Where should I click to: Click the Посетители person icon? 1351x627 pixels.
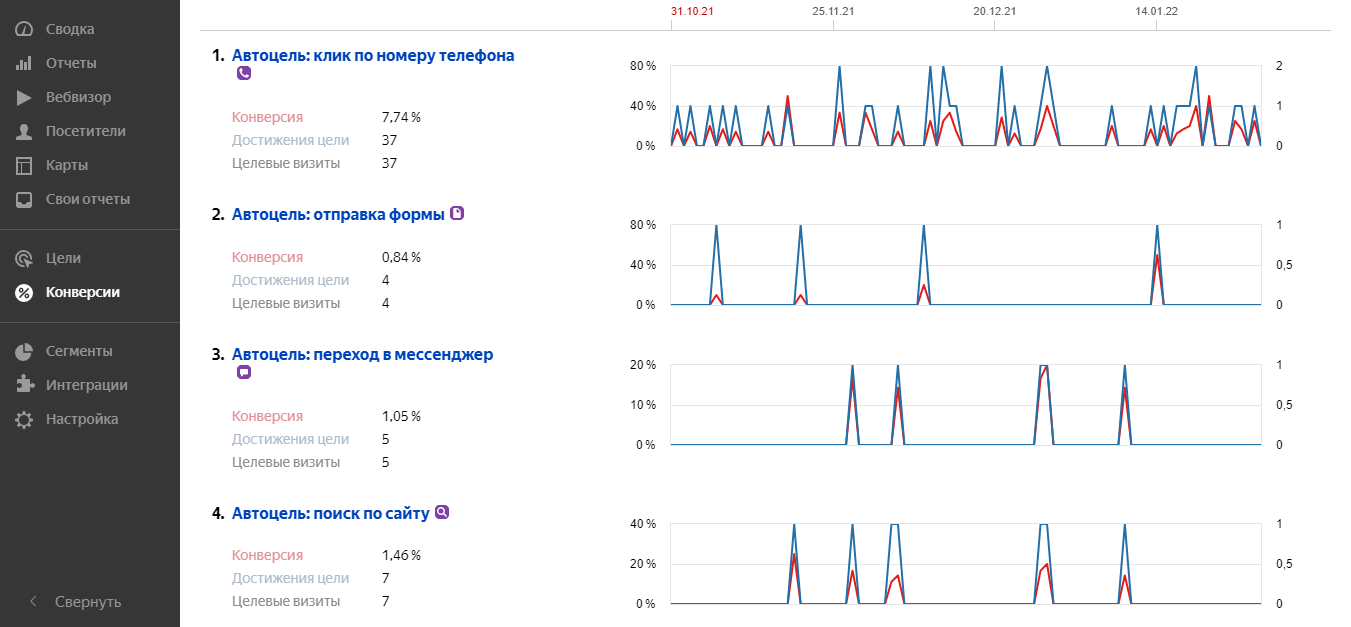pos(24,131)
